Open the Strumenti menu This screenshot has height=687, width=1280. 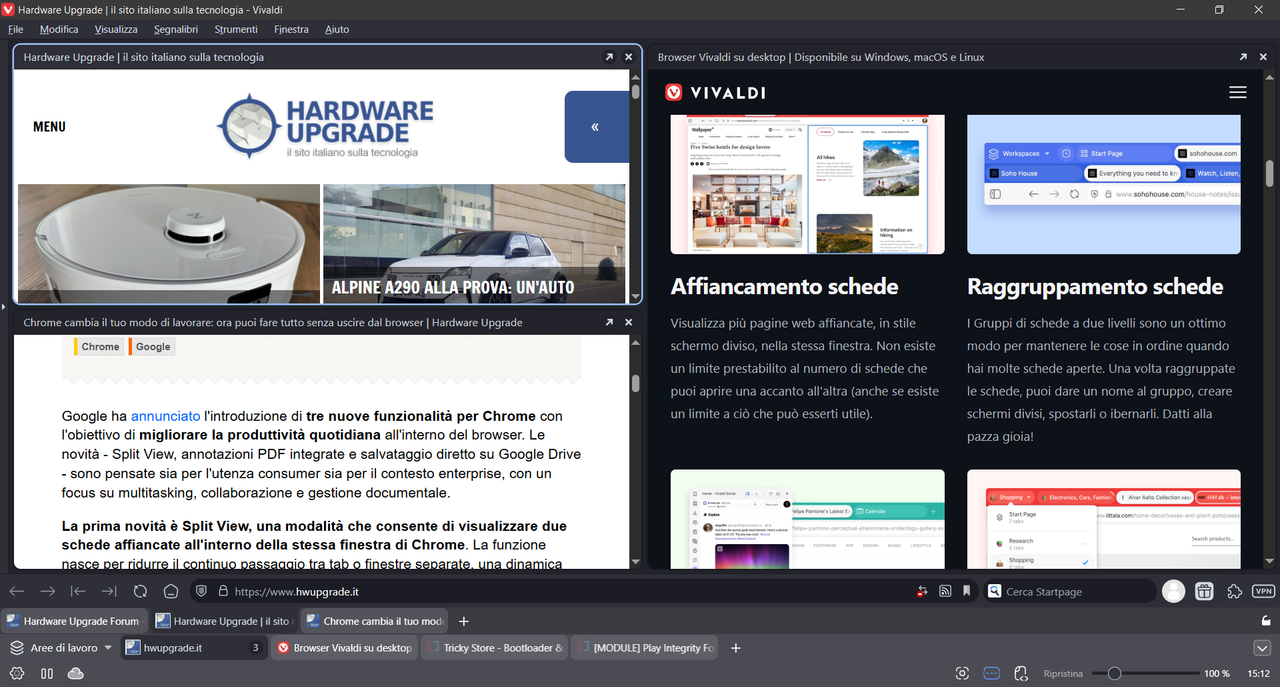tap(236, 29)
